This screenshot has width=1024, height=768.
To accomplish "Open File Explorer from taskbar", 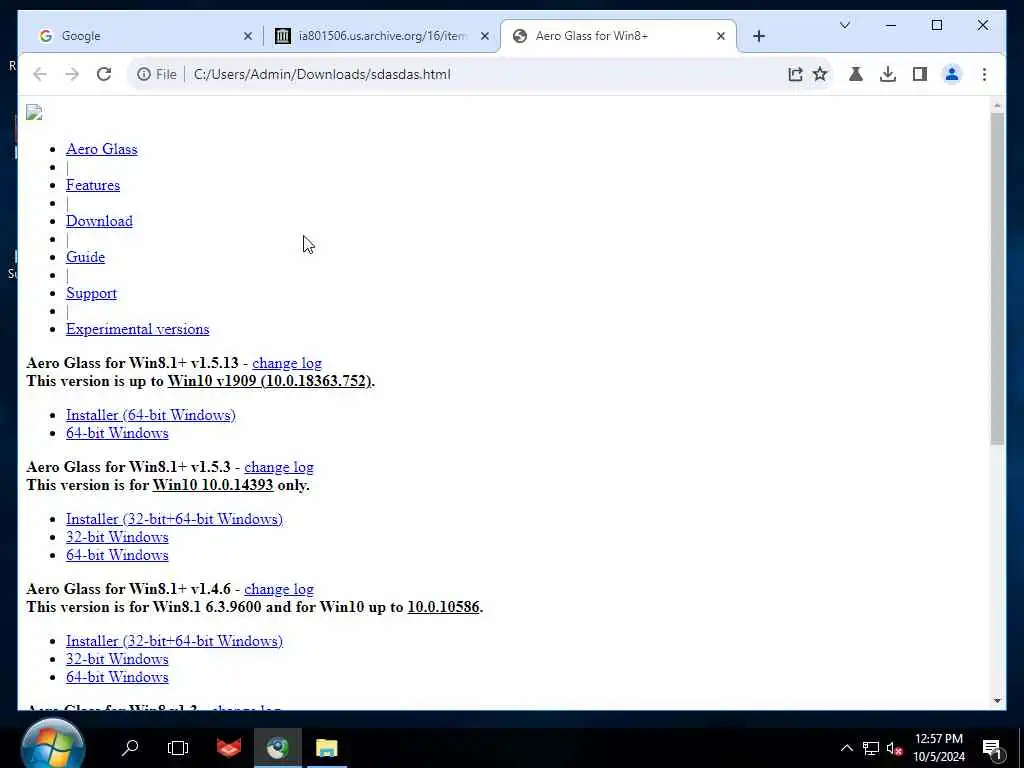I will 327,747.
